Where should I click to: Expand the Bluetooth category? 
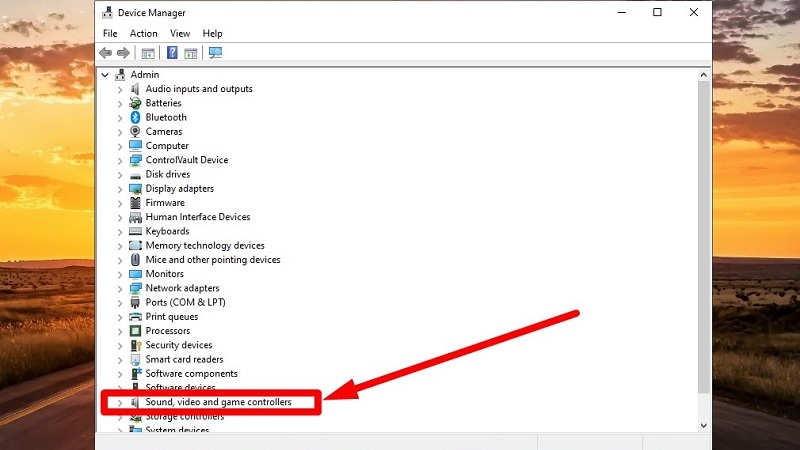click(120, 118)
